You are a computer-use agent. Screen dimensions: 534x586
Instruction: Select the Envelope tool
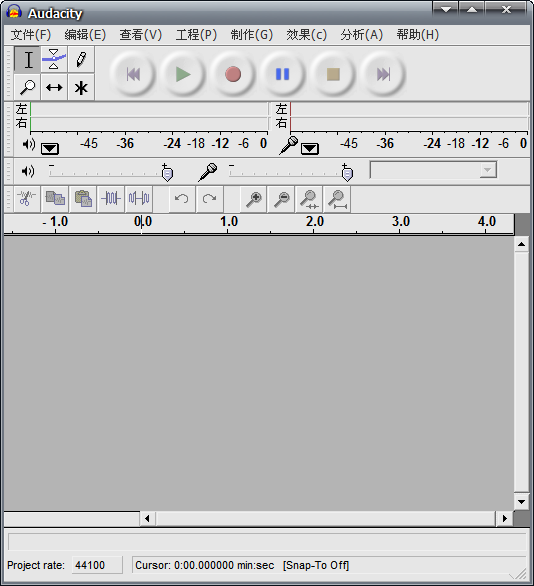54,60
